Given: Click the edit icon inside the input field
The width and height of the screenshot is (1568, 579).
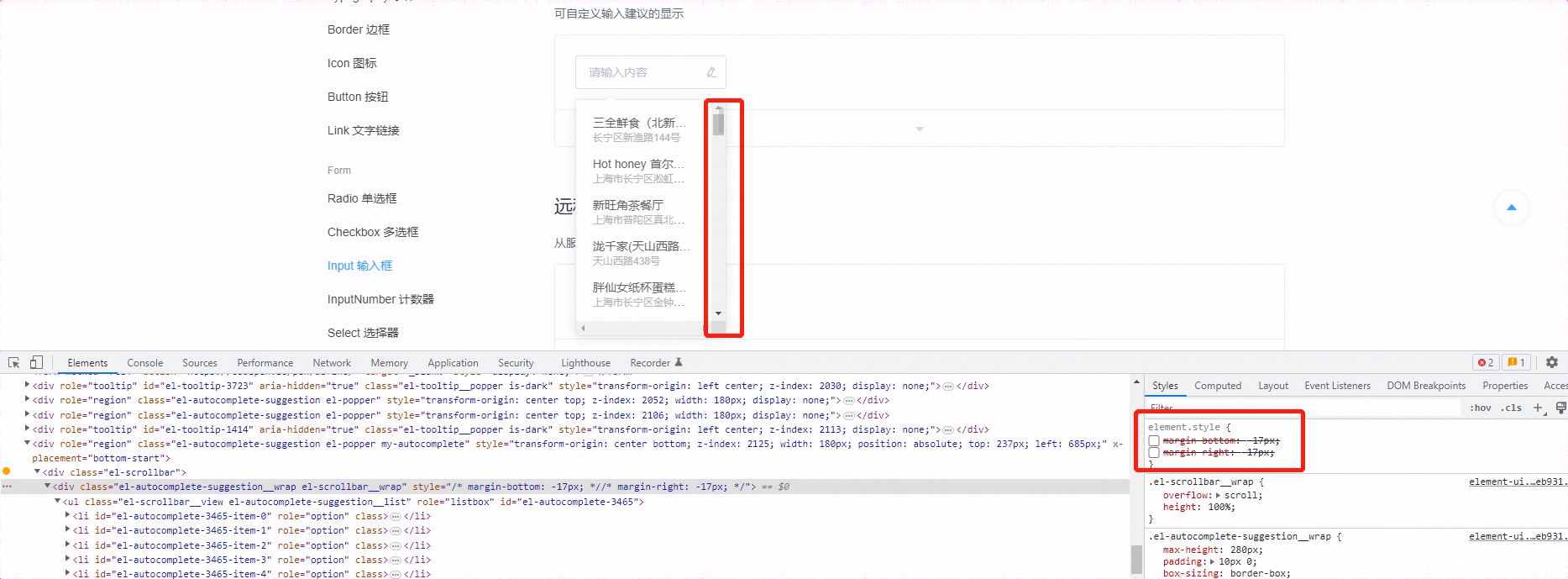Looking at the screenshot, I should [x=711, y=72].
